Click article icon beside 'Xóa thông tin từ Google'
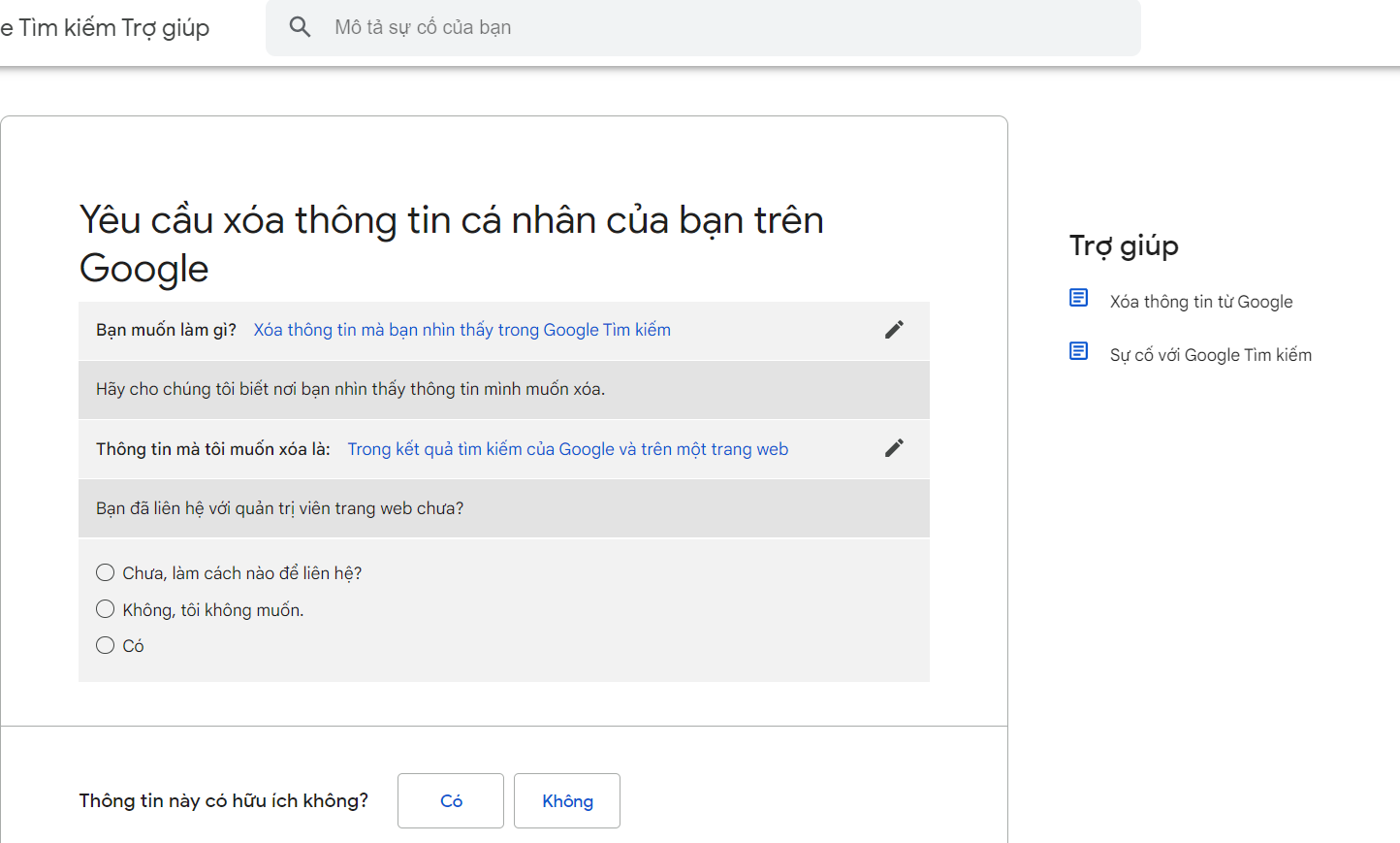The image size is (1400, 843). click(x=1078, y=298)
